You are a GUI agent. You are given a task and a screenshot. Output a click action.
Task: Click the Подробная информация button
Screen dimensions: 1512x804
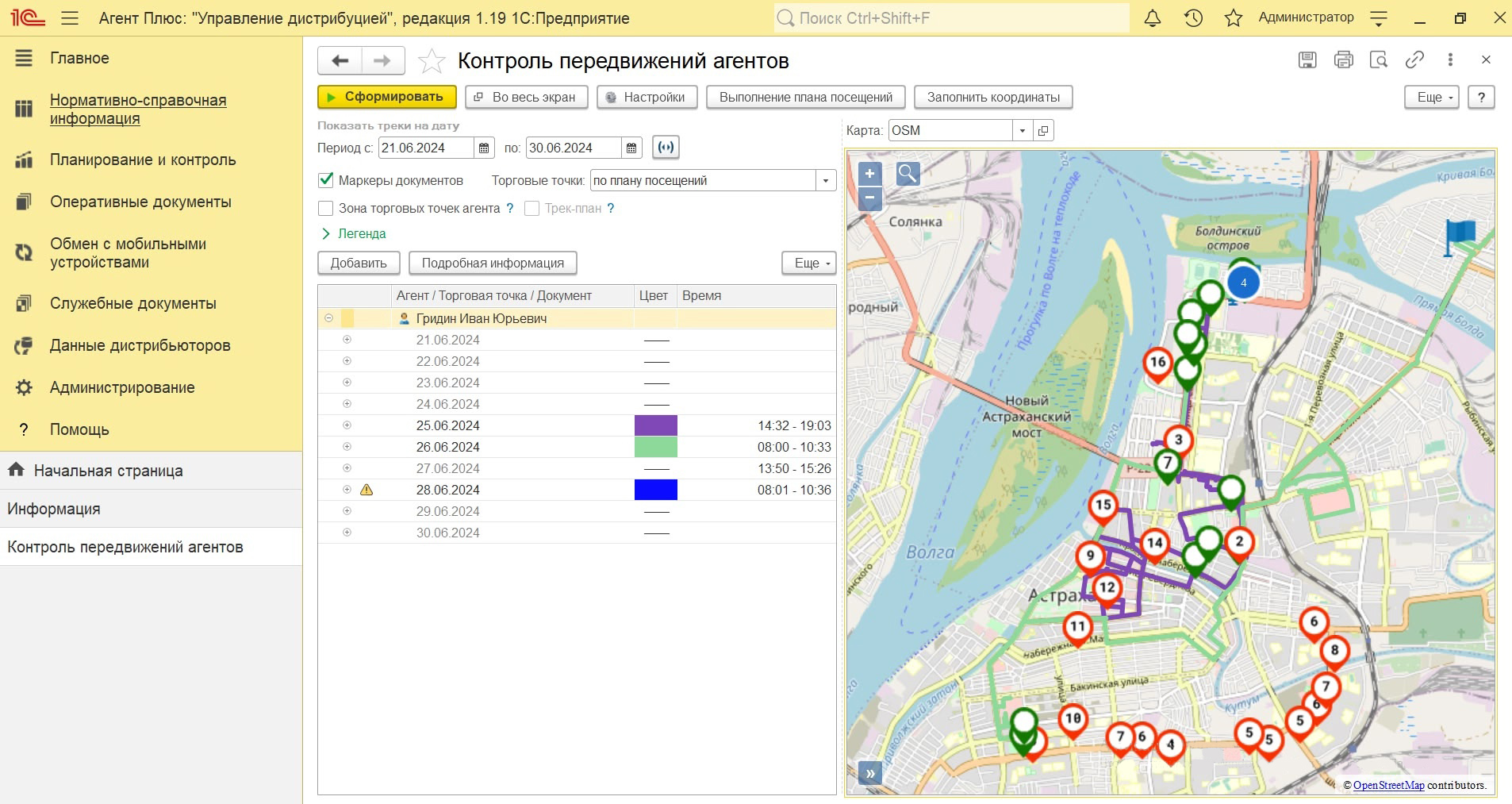tap(493, 263)
